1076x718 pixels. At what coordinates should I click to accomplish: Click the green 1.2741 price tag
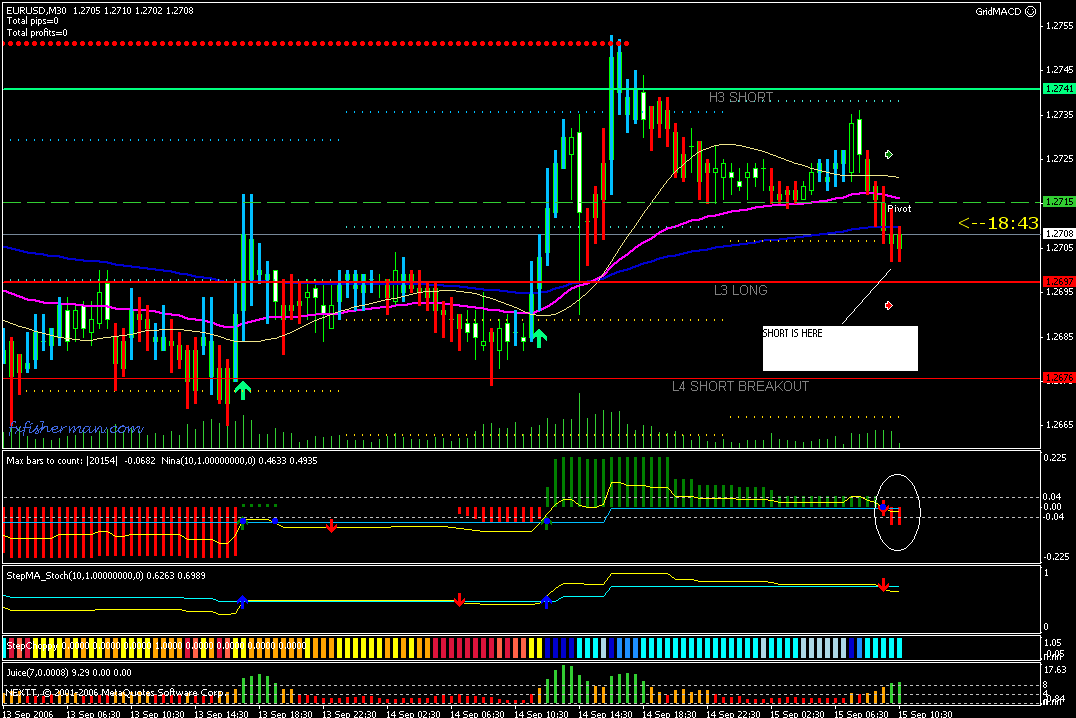pyautogui.click(x=1059, y=89)
